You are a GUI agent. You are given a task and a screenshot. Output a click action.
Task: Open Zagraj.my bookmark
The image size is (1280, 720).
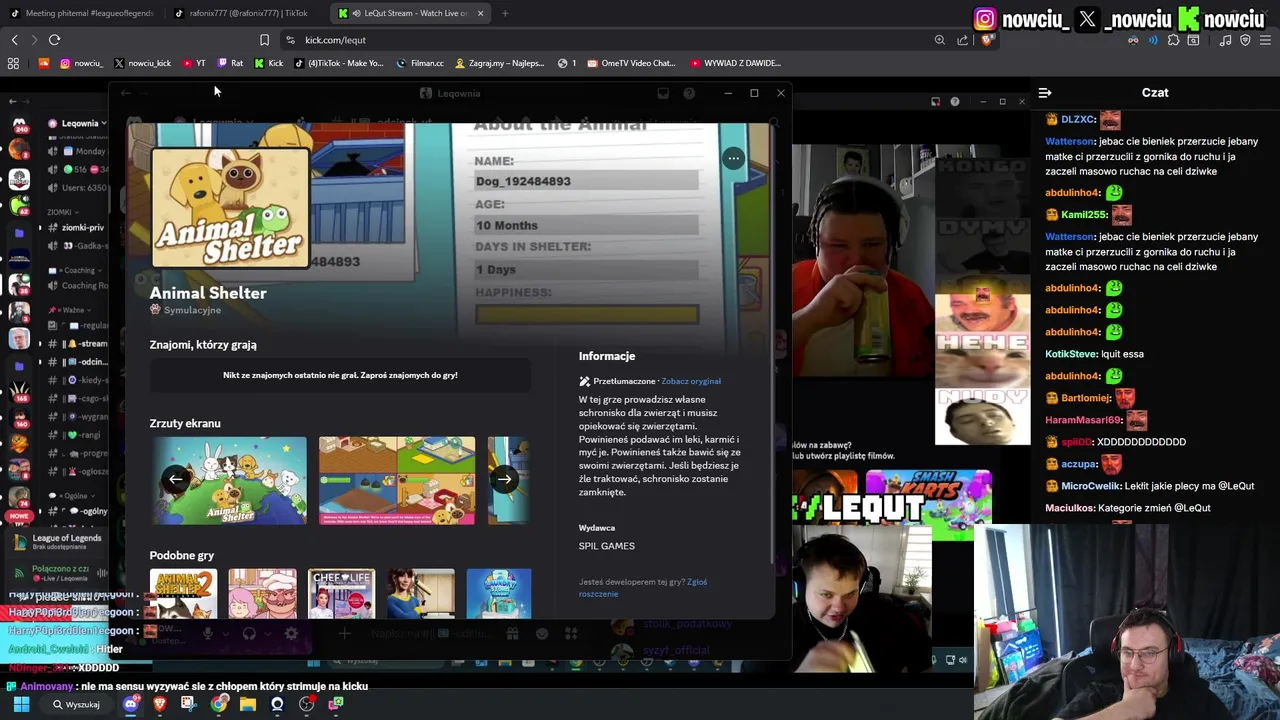coord(499,63)
